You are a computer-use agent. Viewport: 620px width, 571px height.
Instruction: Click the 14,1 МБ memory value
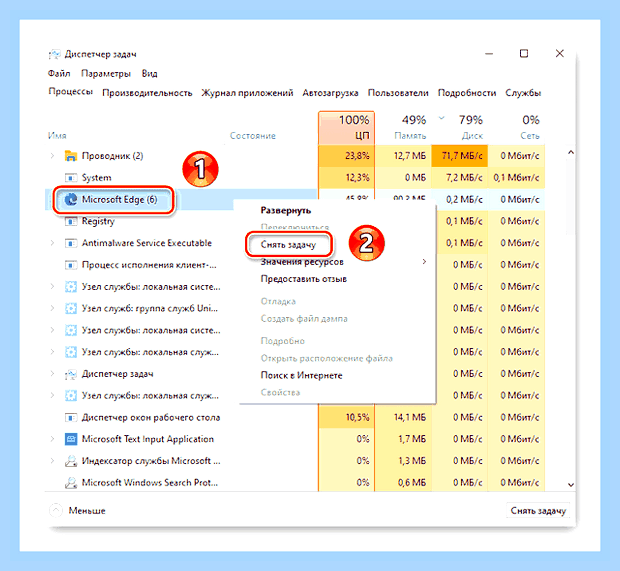[x=410, y=417]
